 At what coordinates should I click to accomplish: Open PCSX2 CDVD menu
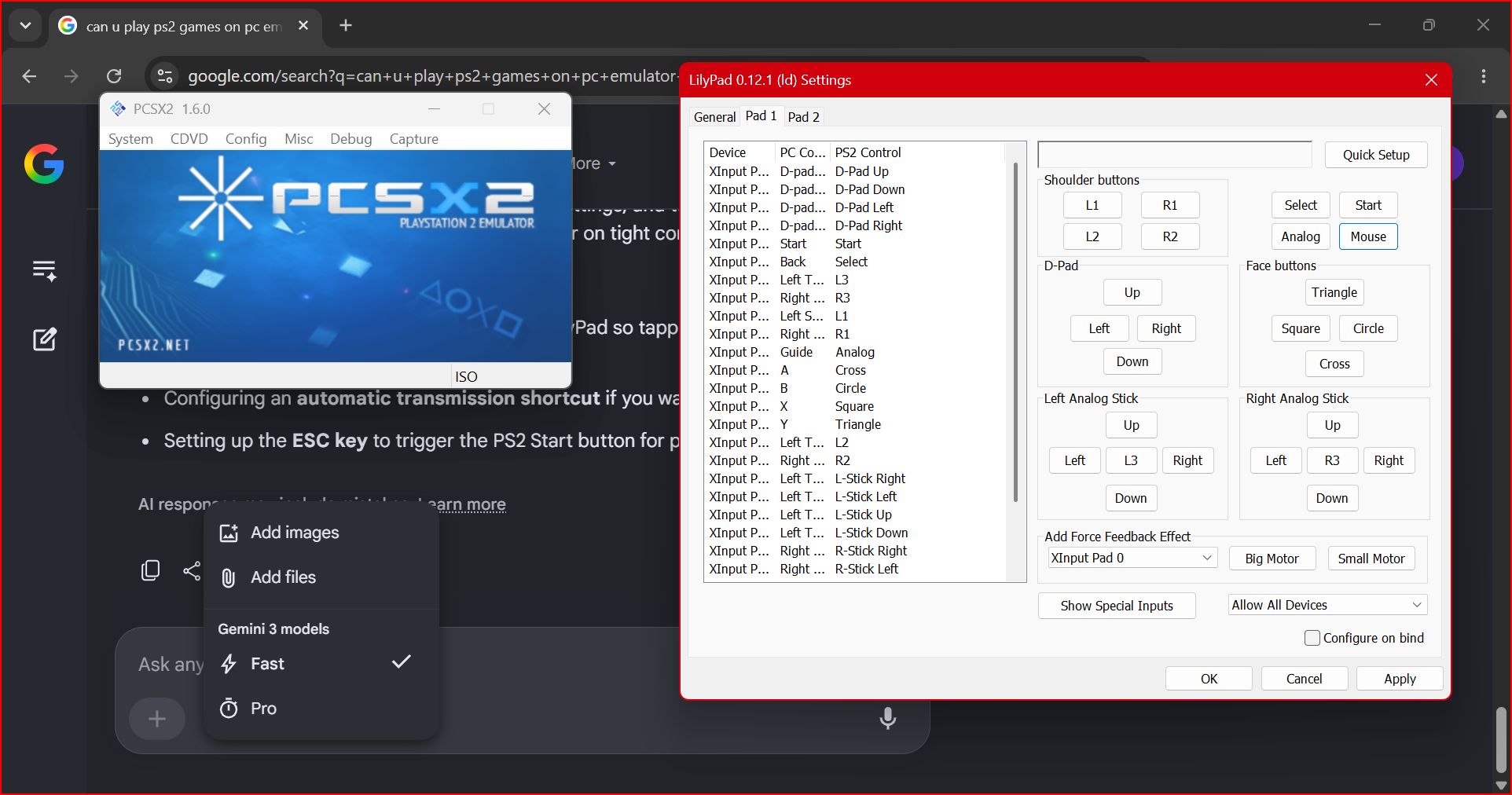pyautogui.click(x=189, y=139)
